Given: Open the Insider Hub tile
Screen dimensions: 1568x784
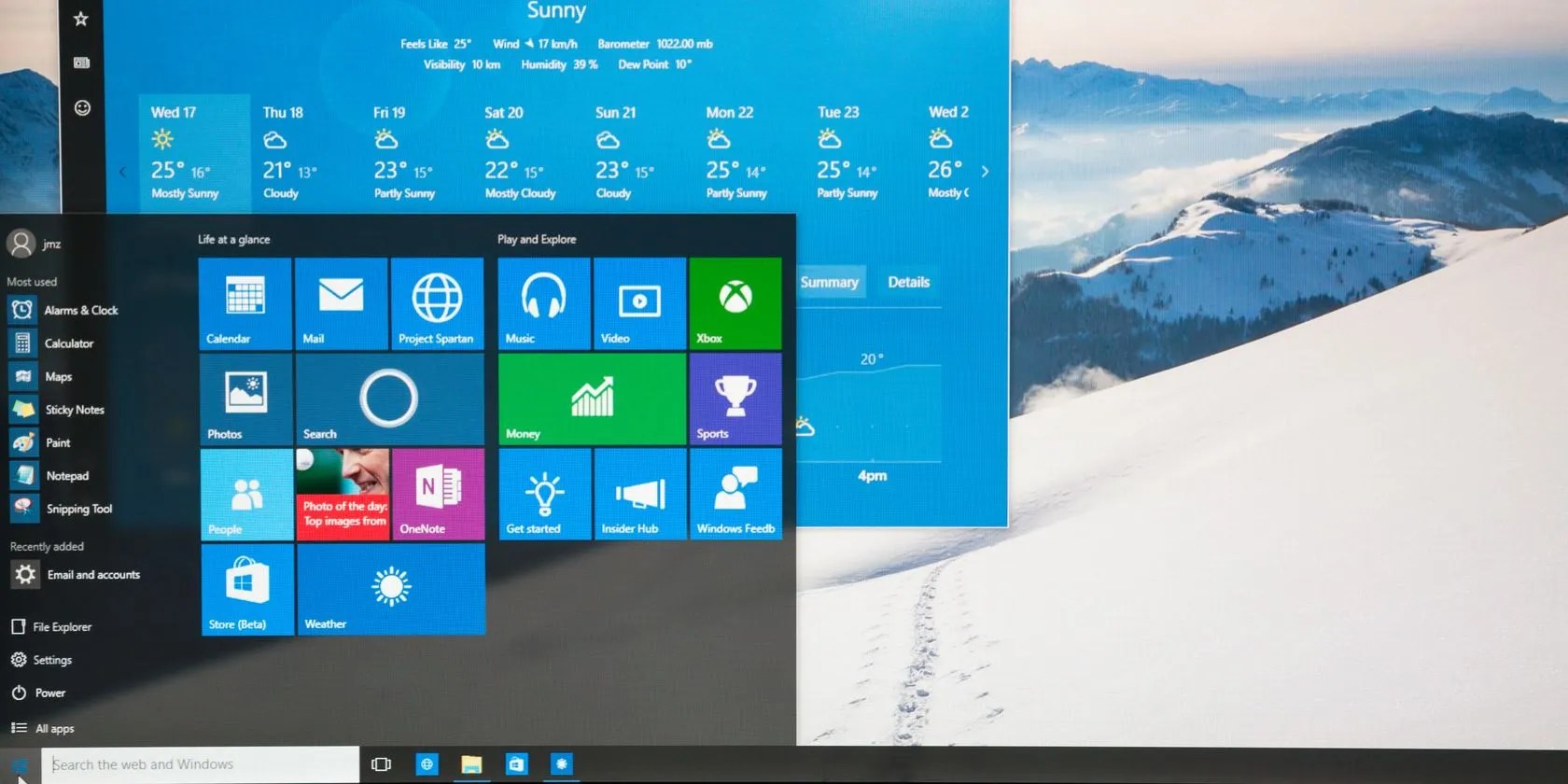Looking at the screenshot, I should coord(640,495).
